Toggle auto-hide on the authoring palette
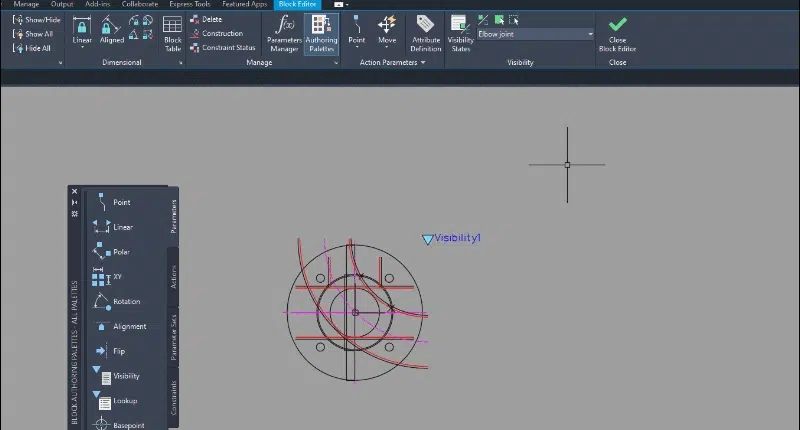The width and height of the screenshot is (800, 430). tap(74, 203)
